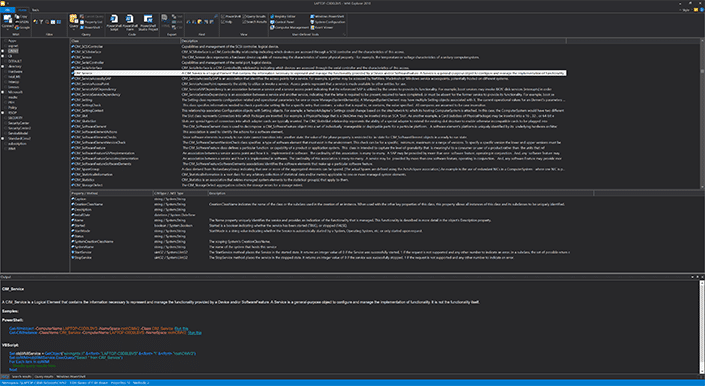Switch to the Tools ribbon tab

click(x=35, y=10)
